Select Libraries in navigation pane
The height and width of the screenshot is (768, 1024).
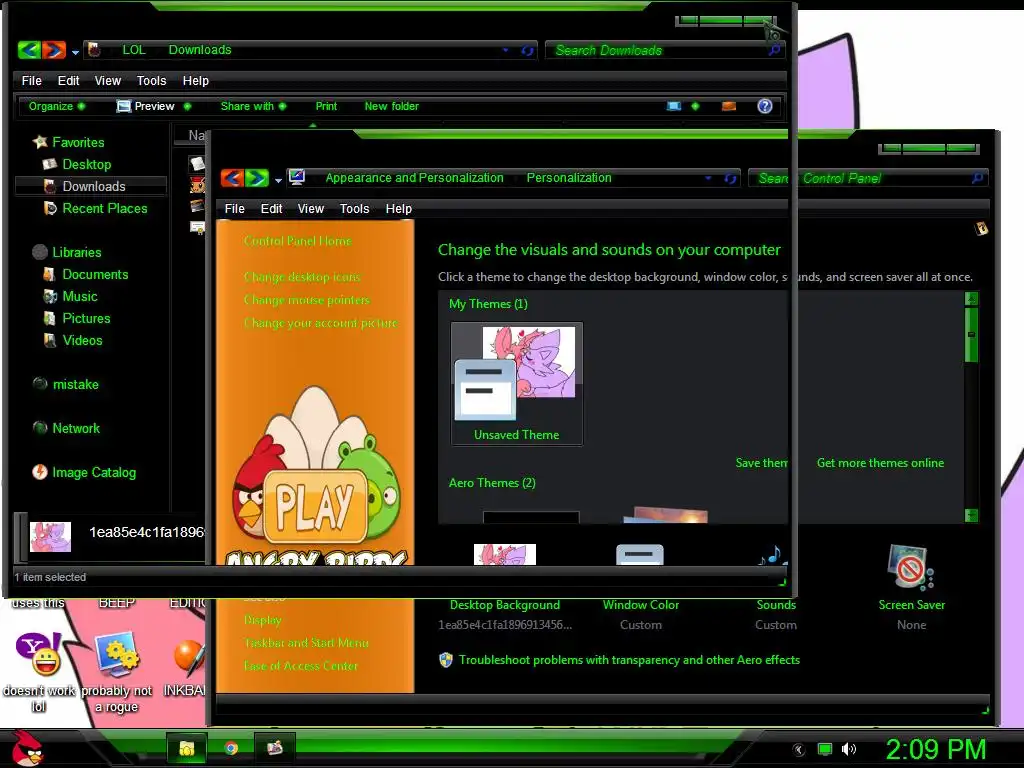(67, 252)
